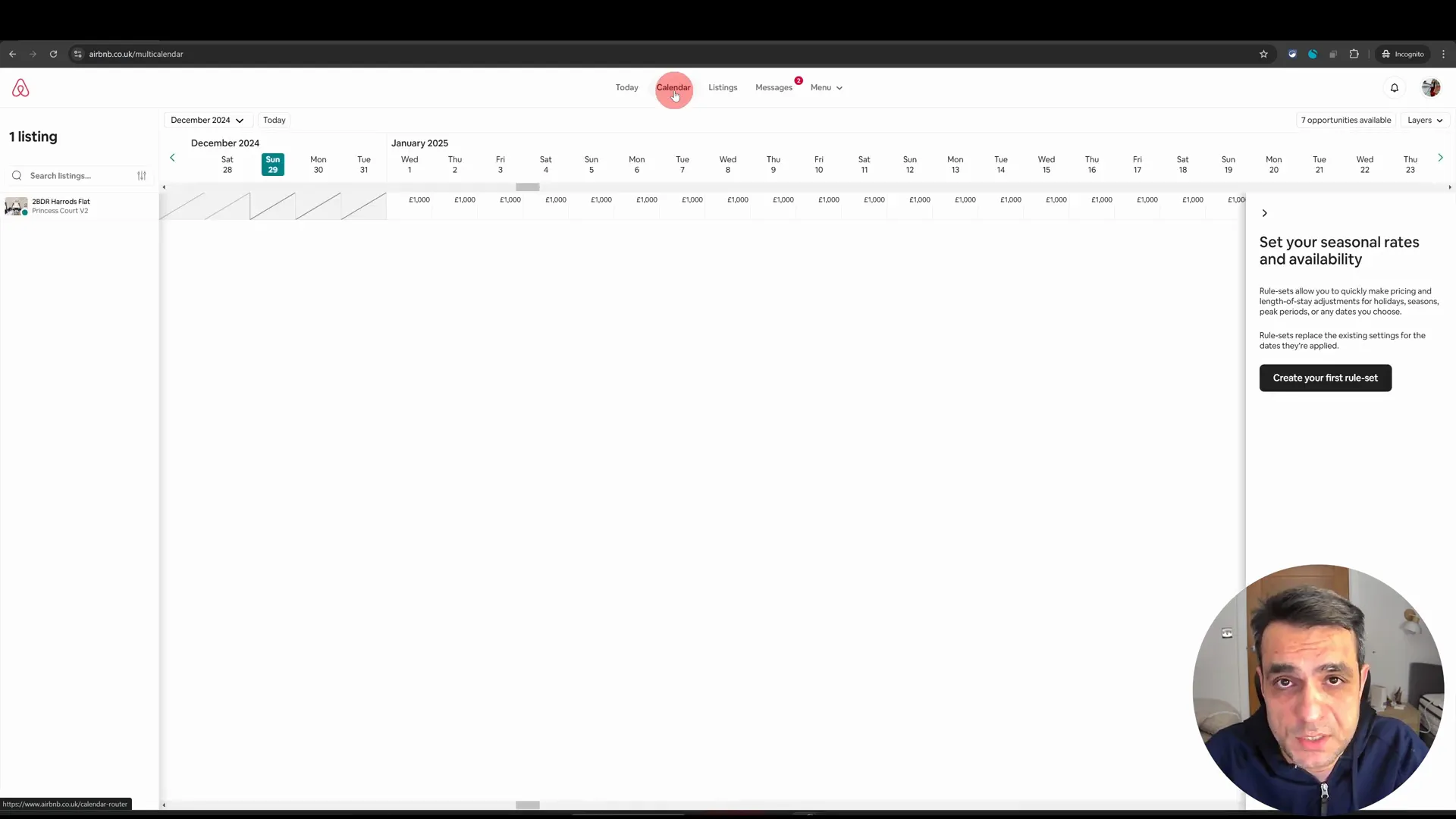This screenshot has height=819, width=1456.
Task: Open the December 2024 month dropdown
Action: [206, 120]
